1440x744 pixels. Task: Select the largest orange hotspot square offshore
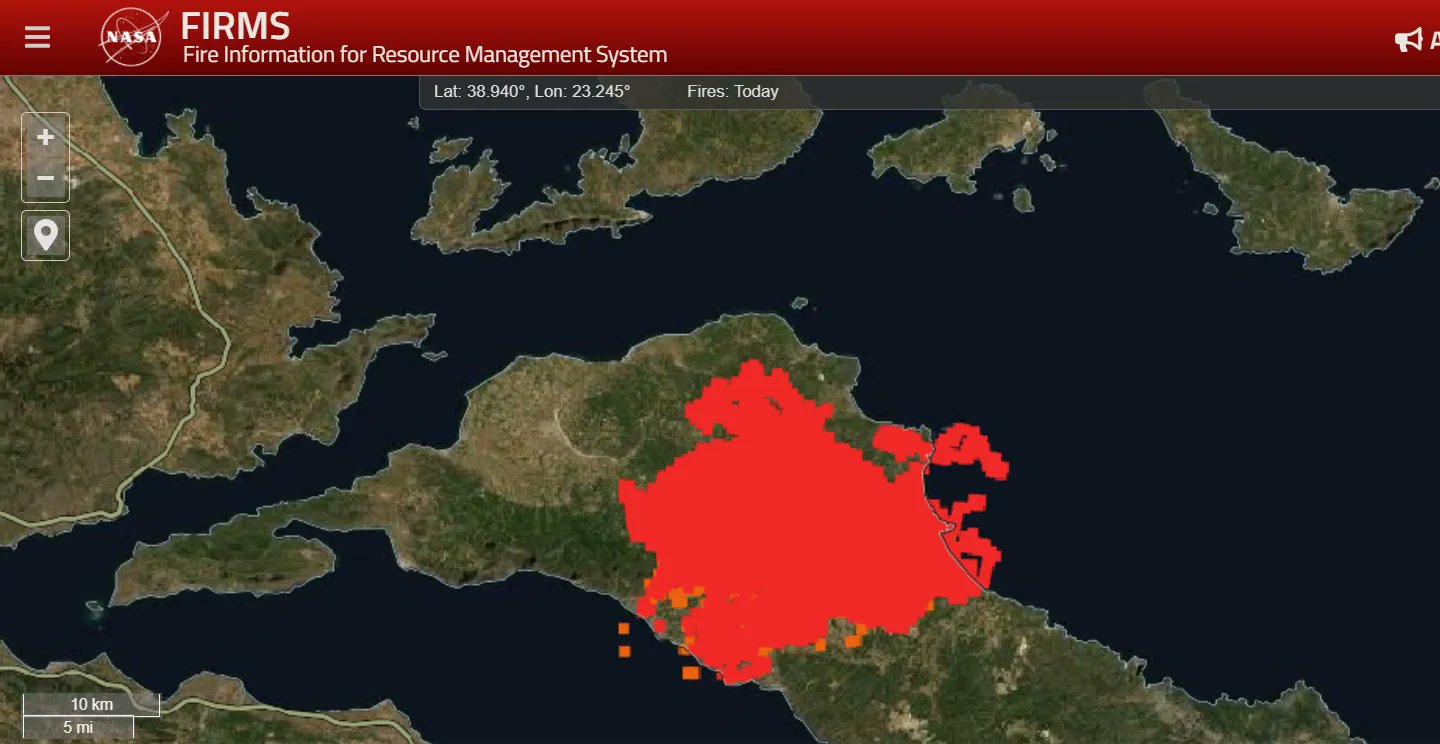pos(690,673)
